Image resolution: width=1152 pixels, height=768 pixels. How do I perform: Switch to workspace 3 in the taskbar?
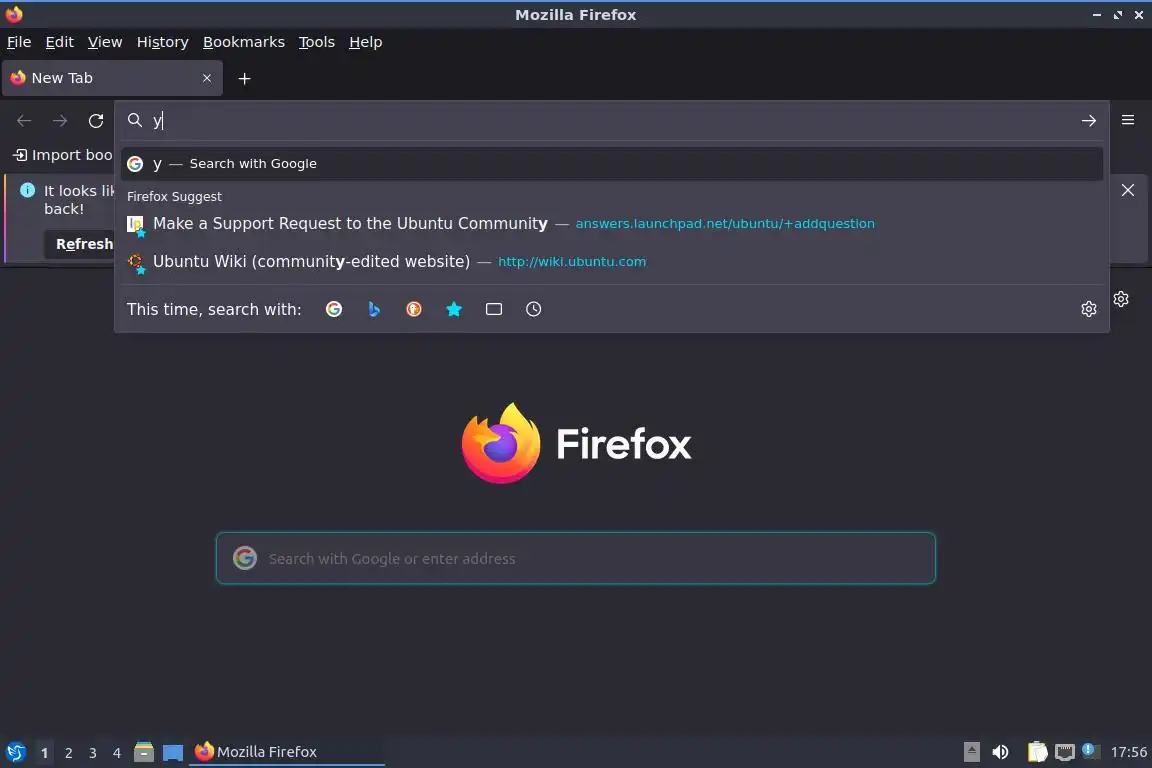[x=93, y=753]
